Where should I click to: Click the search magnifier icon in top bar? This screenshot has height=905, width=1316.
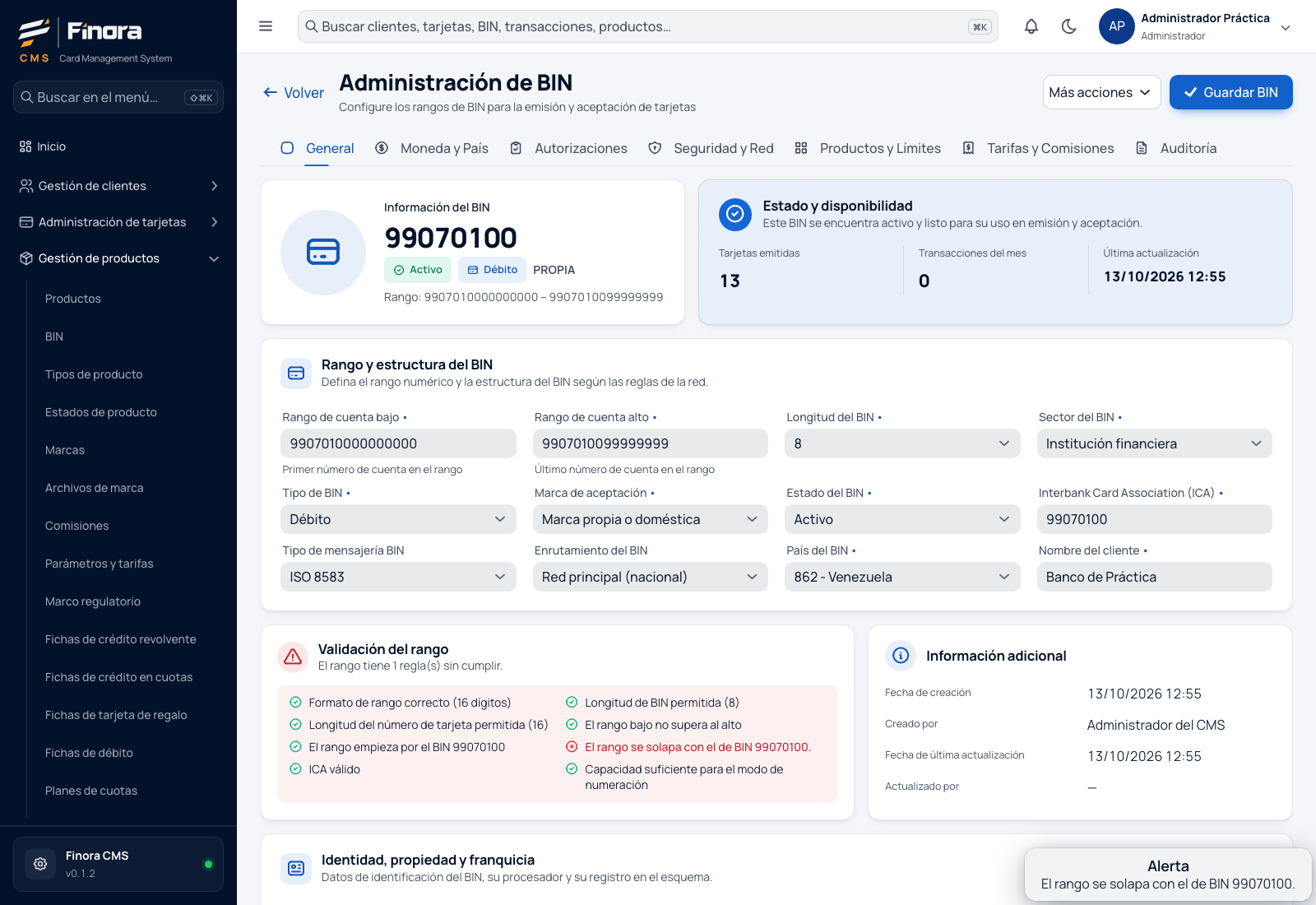coord(312,26)
